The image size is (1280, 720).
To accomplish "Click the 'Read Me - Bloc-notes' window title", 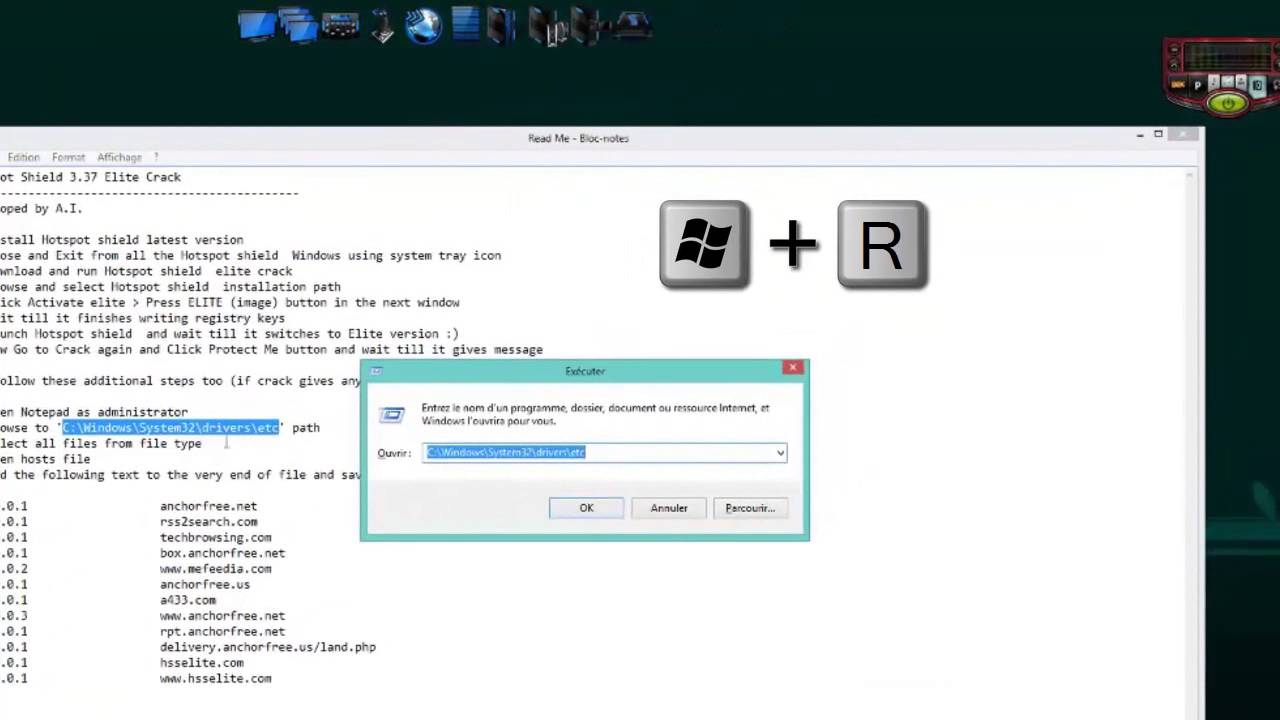I will click(x=578, y=138).
